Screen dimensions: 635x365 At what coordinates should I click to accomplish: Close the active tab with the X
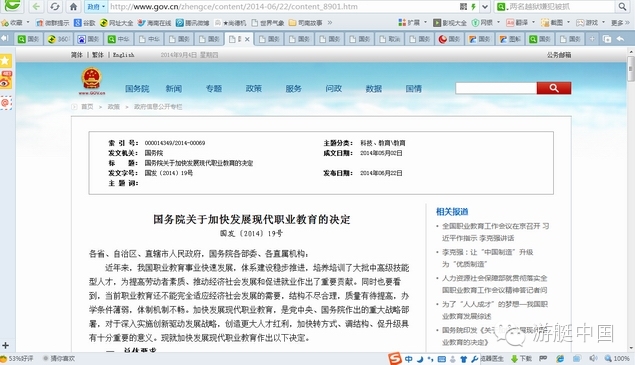pos(247,39)
